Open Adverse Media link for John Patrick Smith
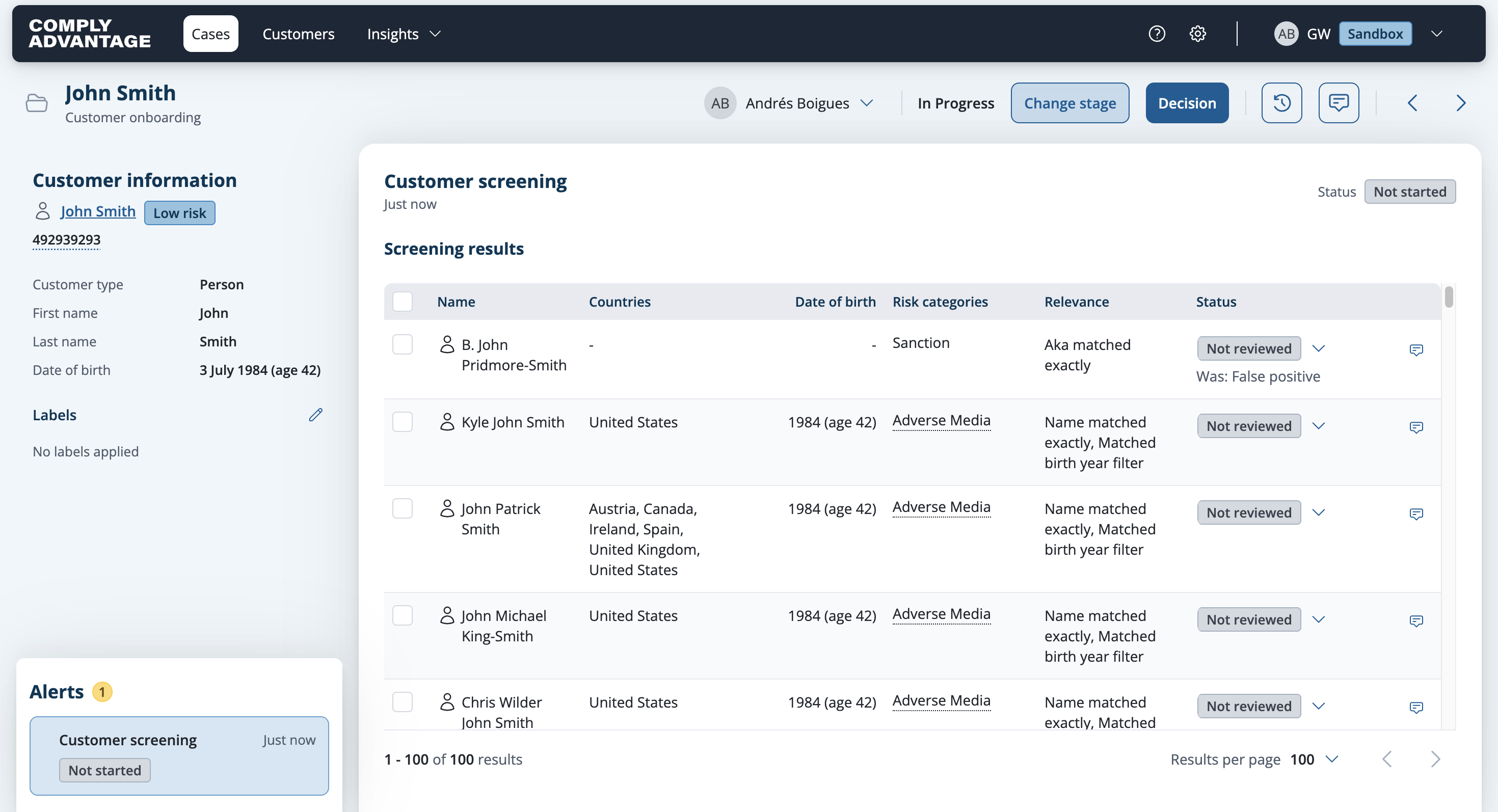 tap(942, 507)
